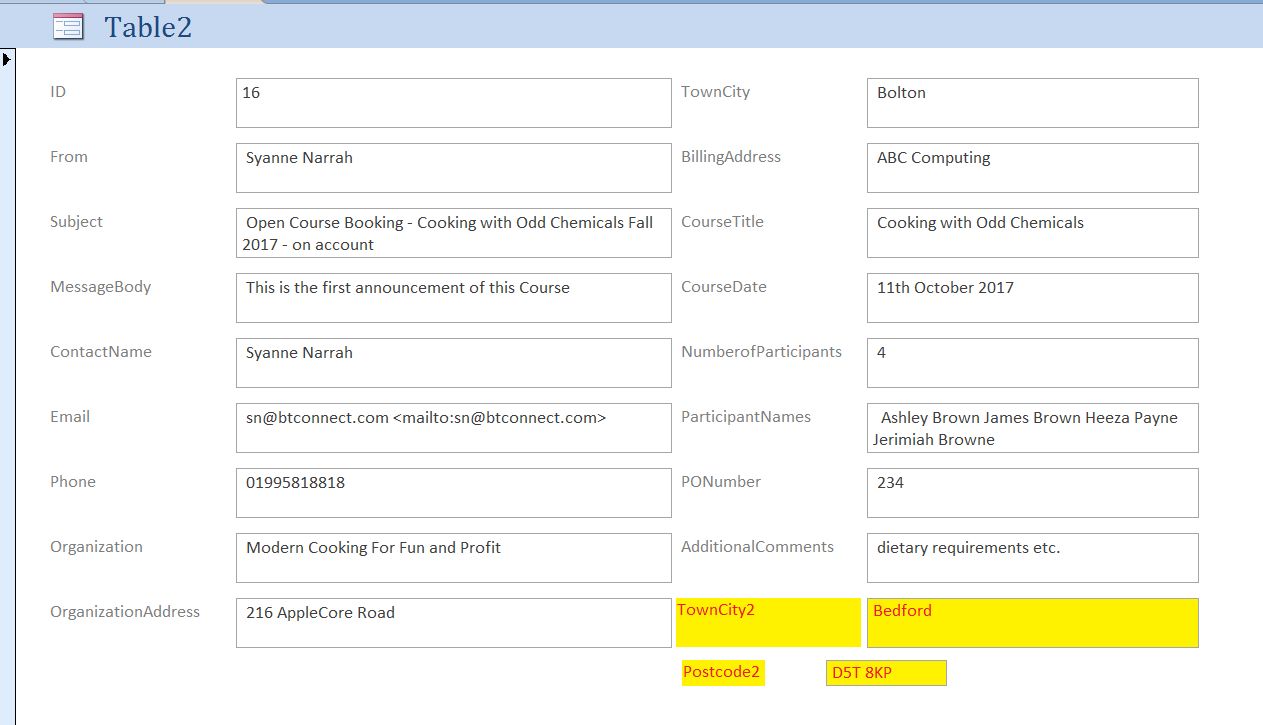Click the CourseDate label
Screen dimensions: 1263x725
(724, 287)
